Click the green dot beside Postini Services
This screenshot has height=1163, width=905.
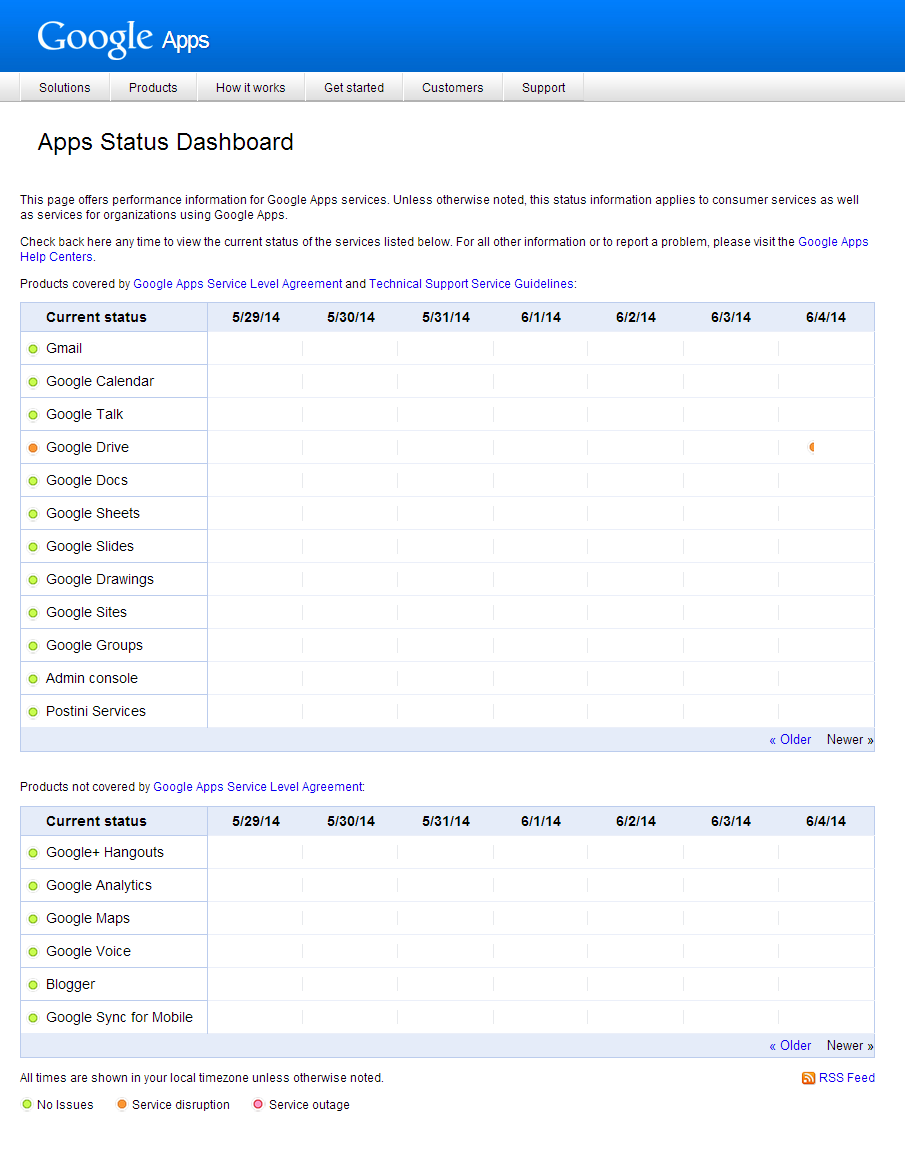33,712
